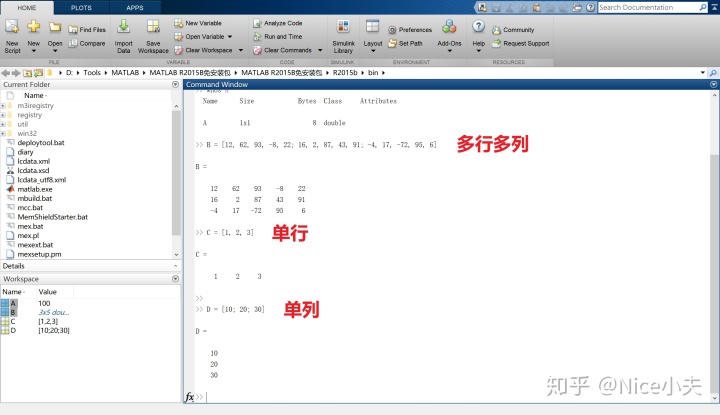Click the Current Folder vertical scrollbar

click(176, 173)
